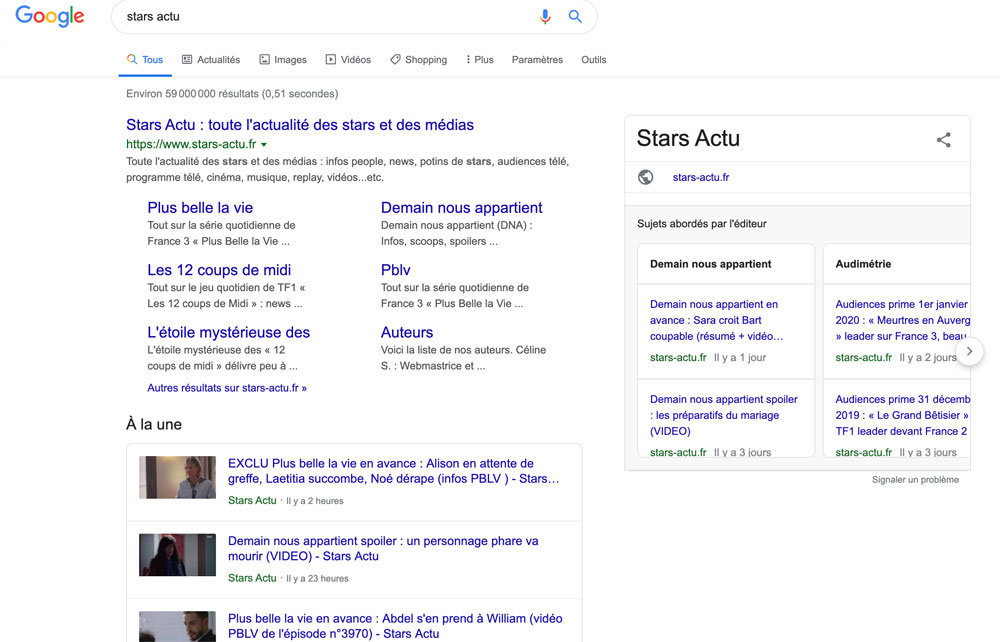Open 'Audiences prime 1er janvier 2020' article
Image resolution: width=1000 pixels, height=642 pixels.
(902, 320)
